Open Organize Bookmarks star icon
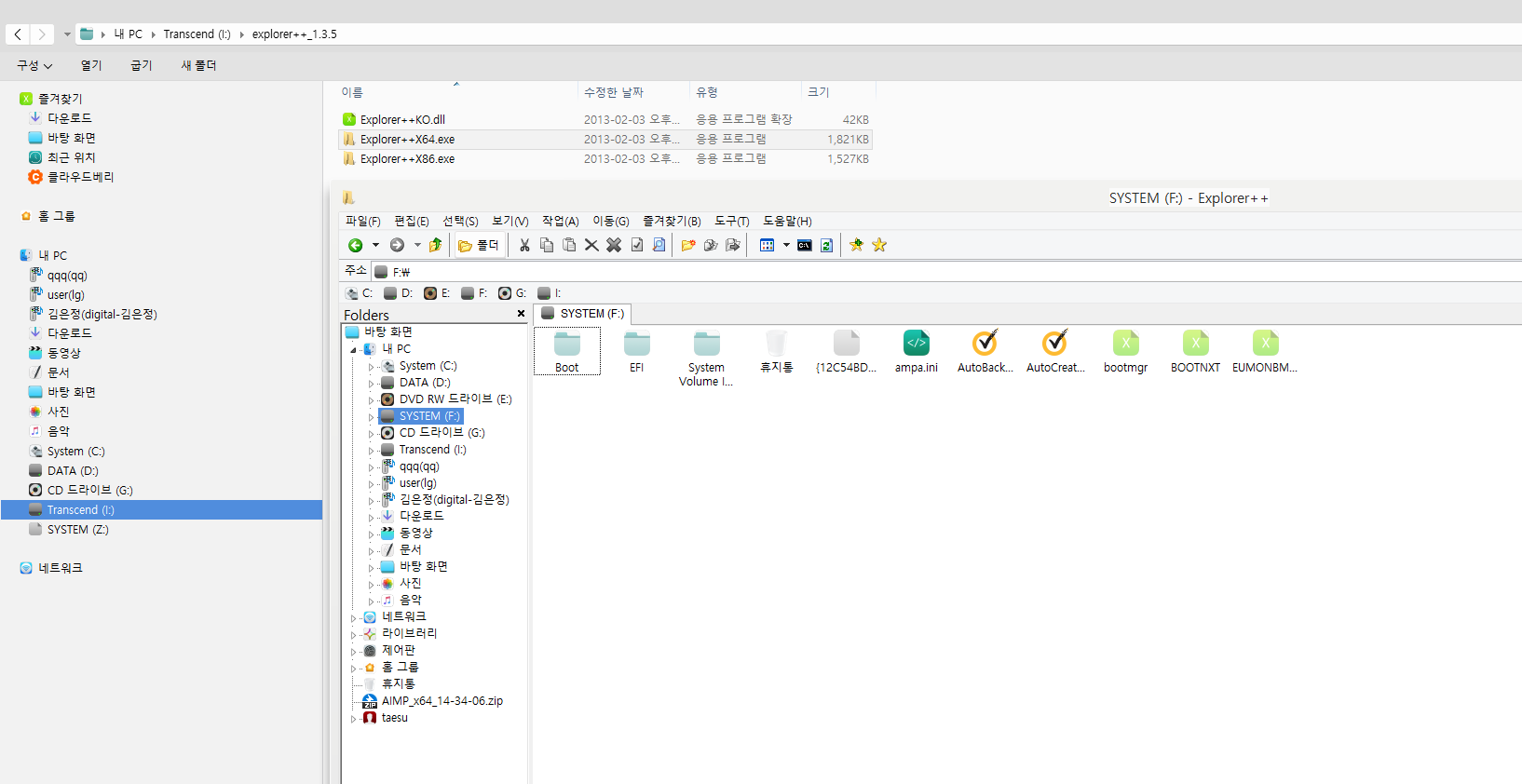This screenshot has width=1522, height=784. point(879,245)
